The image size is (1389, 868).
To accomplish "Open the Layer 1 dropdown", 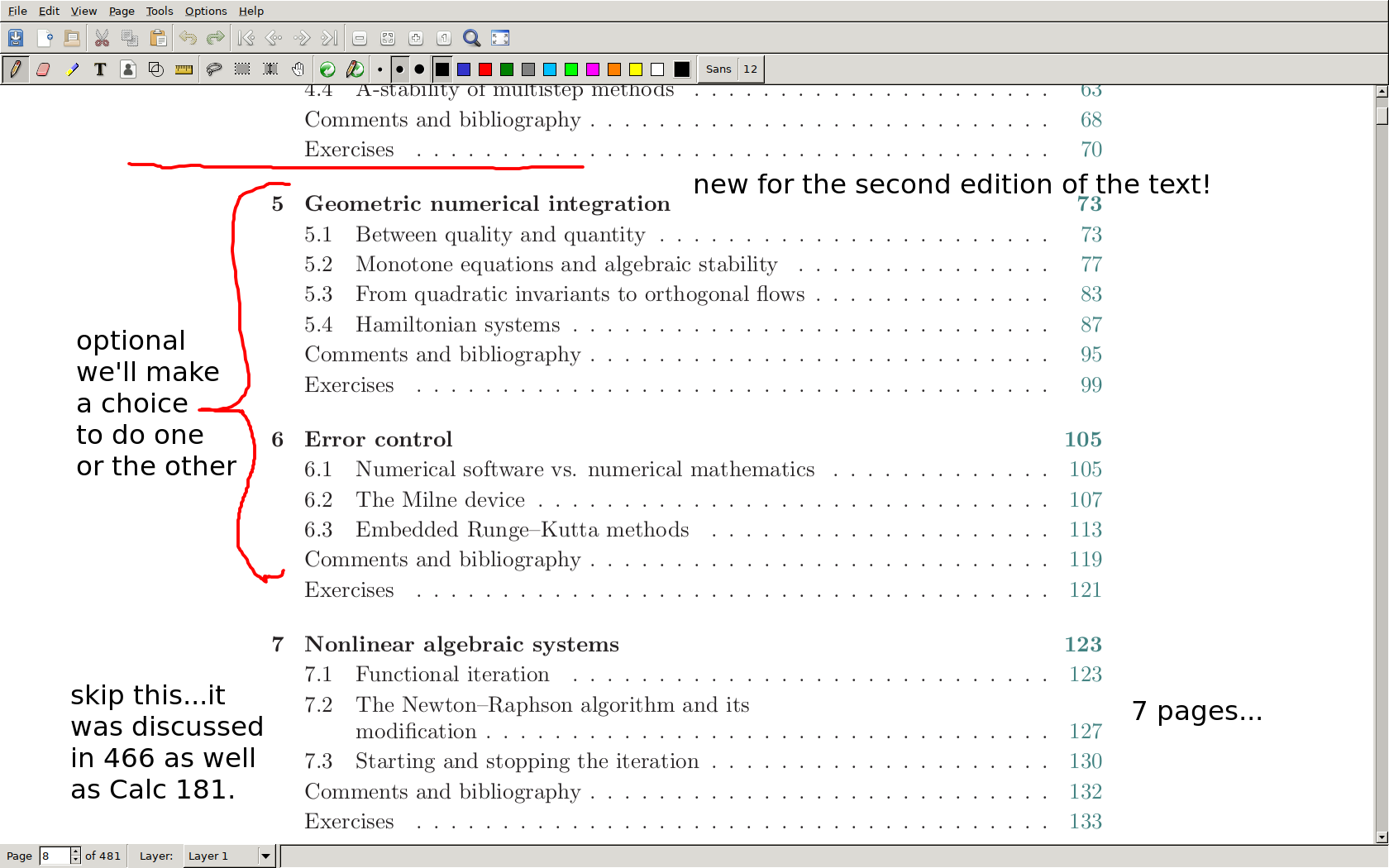I will pos(265,856).
